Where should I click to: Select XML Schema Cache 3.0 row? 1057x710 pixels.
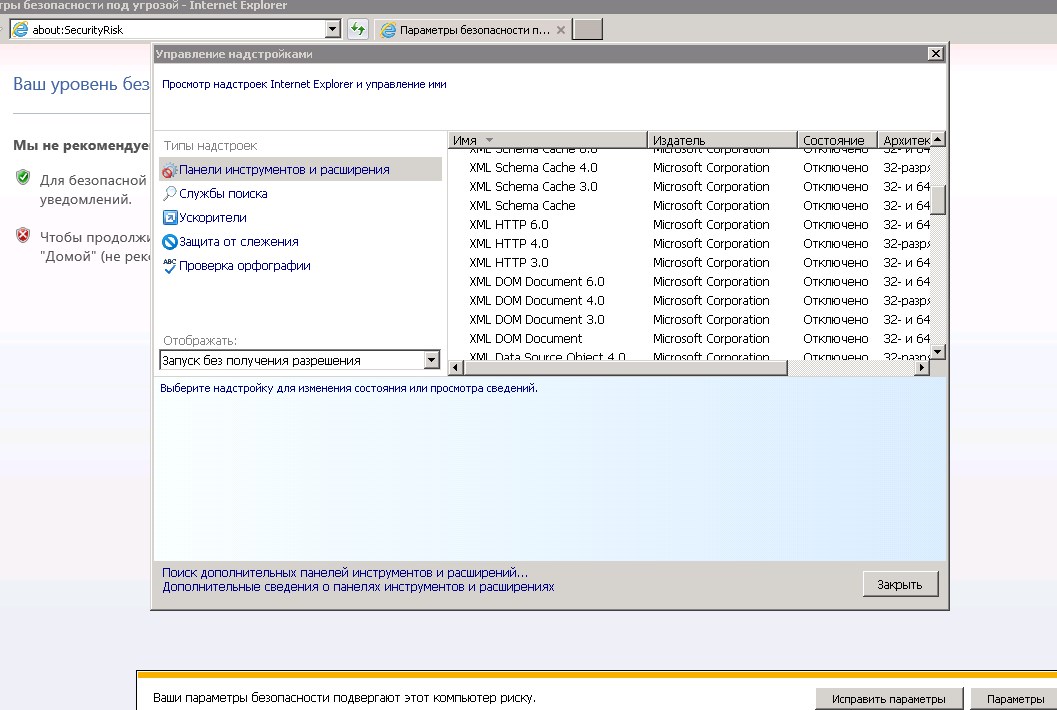click(x=689, y=186)
